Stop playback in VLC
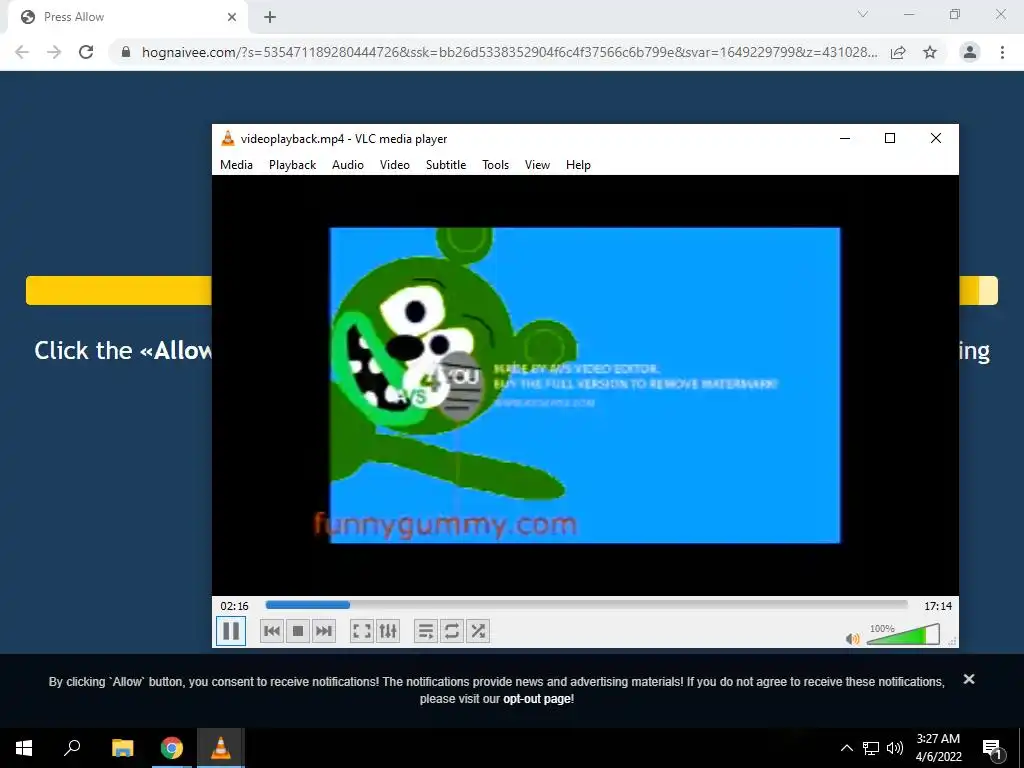Screen dimensions: 1024x768 pyautogui.click(x=298, y=631)
